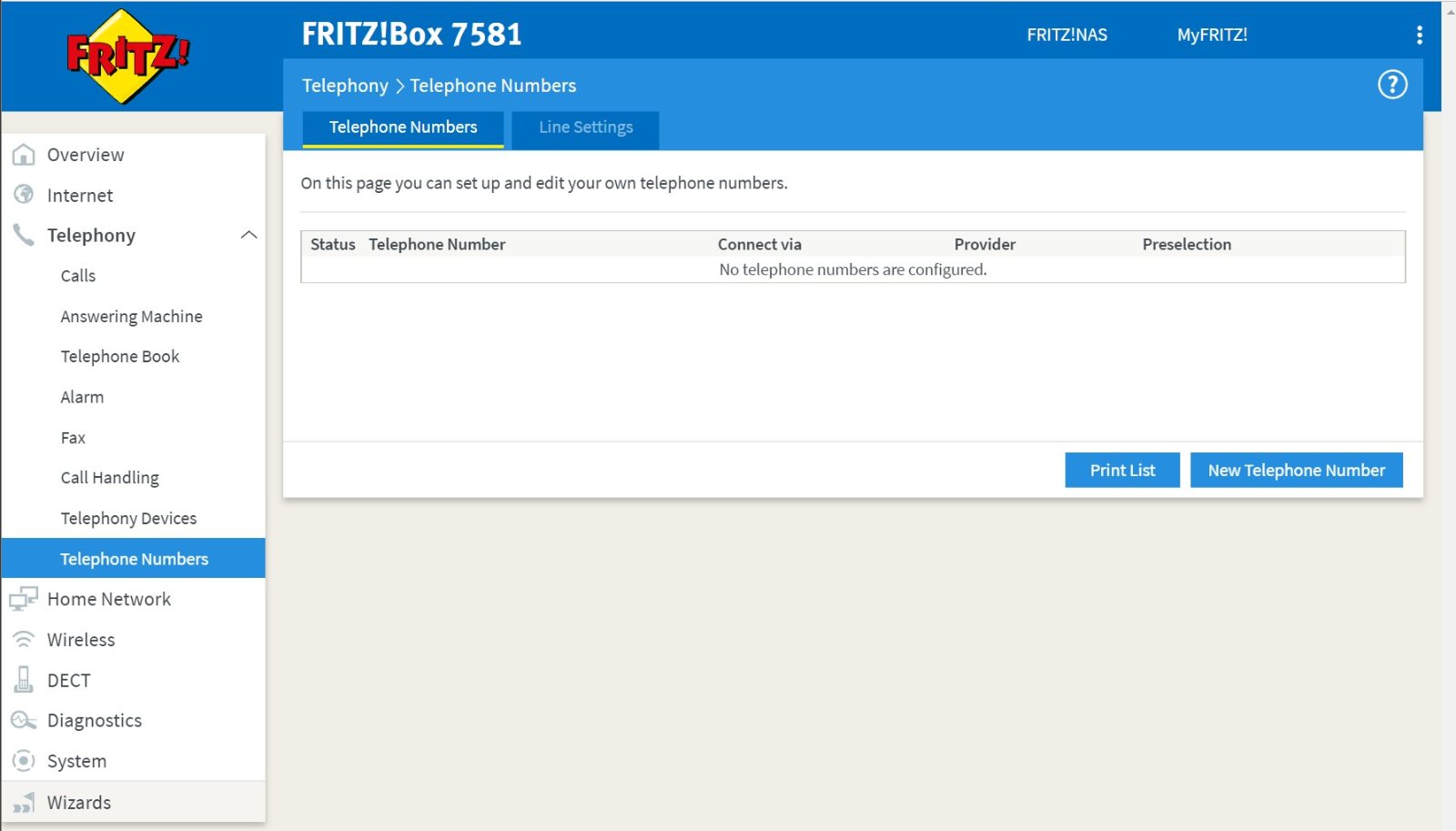
Task: Click the 'No telephone numbers are configured.' message
Action: (853, 269)
